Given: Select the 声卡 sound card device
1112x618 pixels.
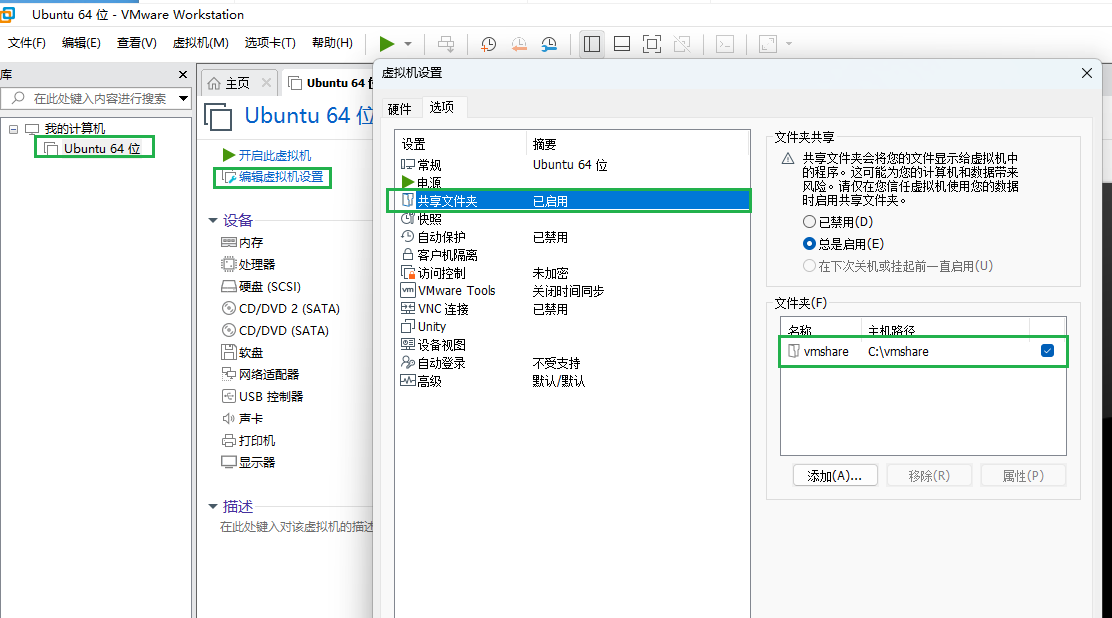Looking at the screenshot, I should 243,419.
